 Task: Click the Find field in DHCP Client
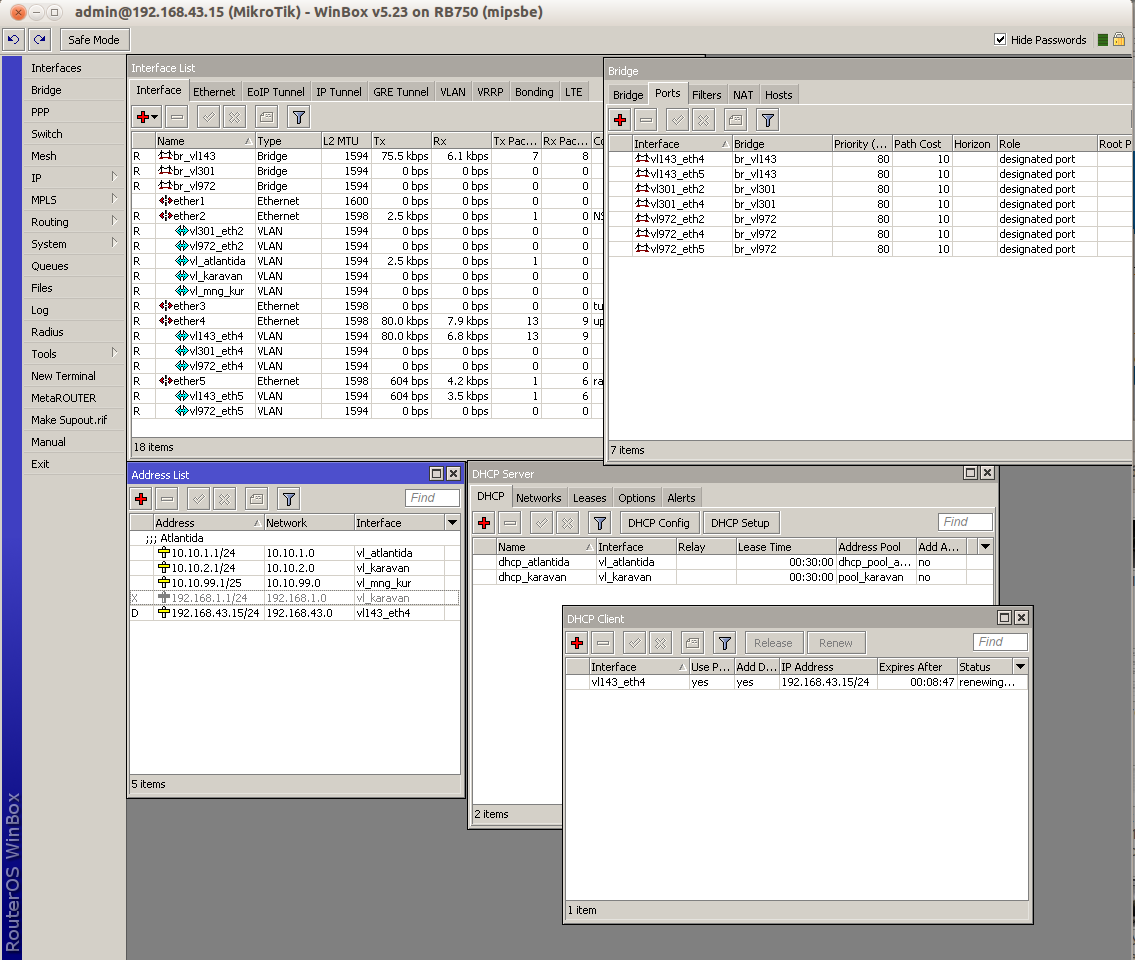(999, 642)
